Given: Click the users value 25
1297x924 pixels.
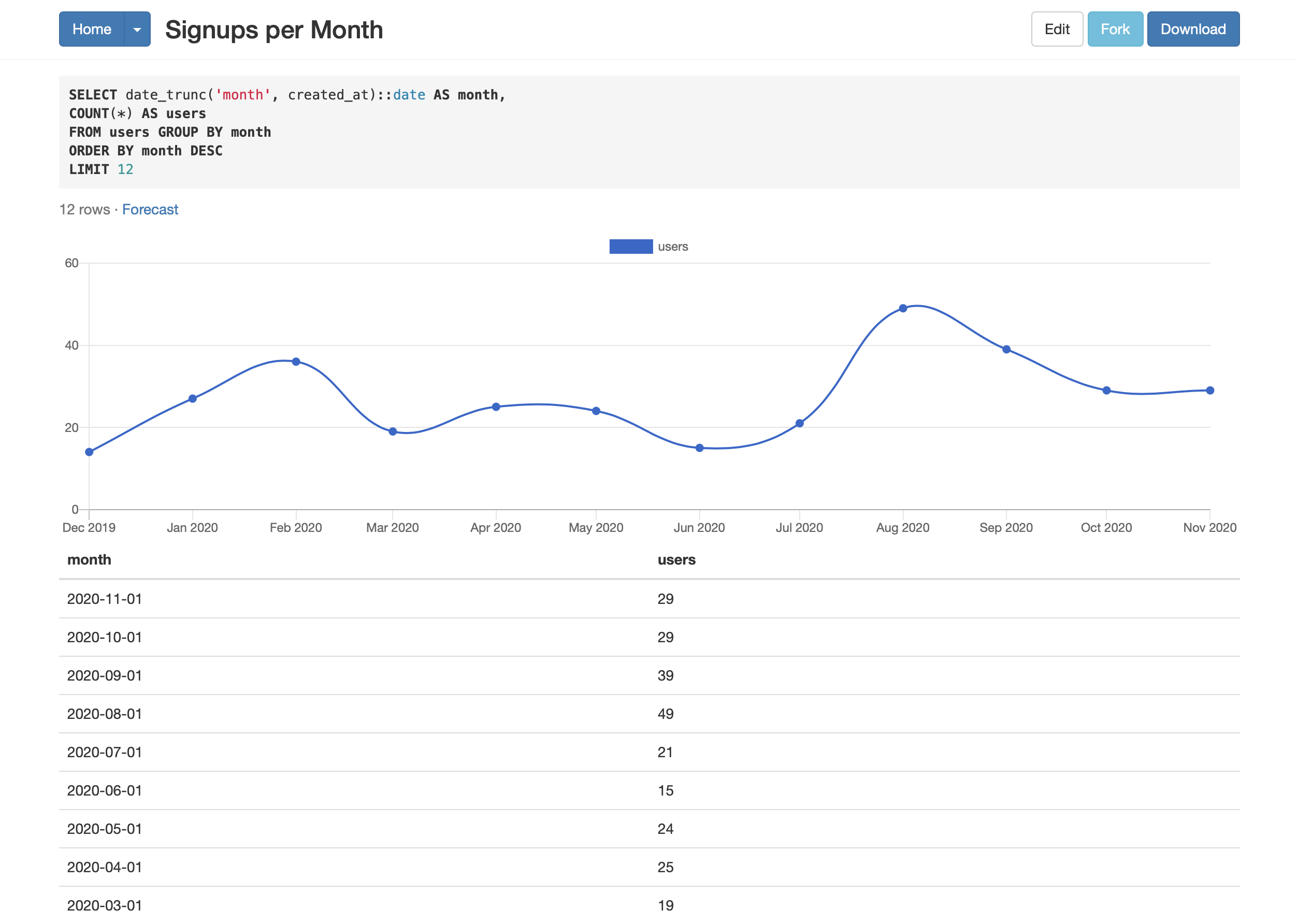Looking at the screenshot, I should point(666,867).
